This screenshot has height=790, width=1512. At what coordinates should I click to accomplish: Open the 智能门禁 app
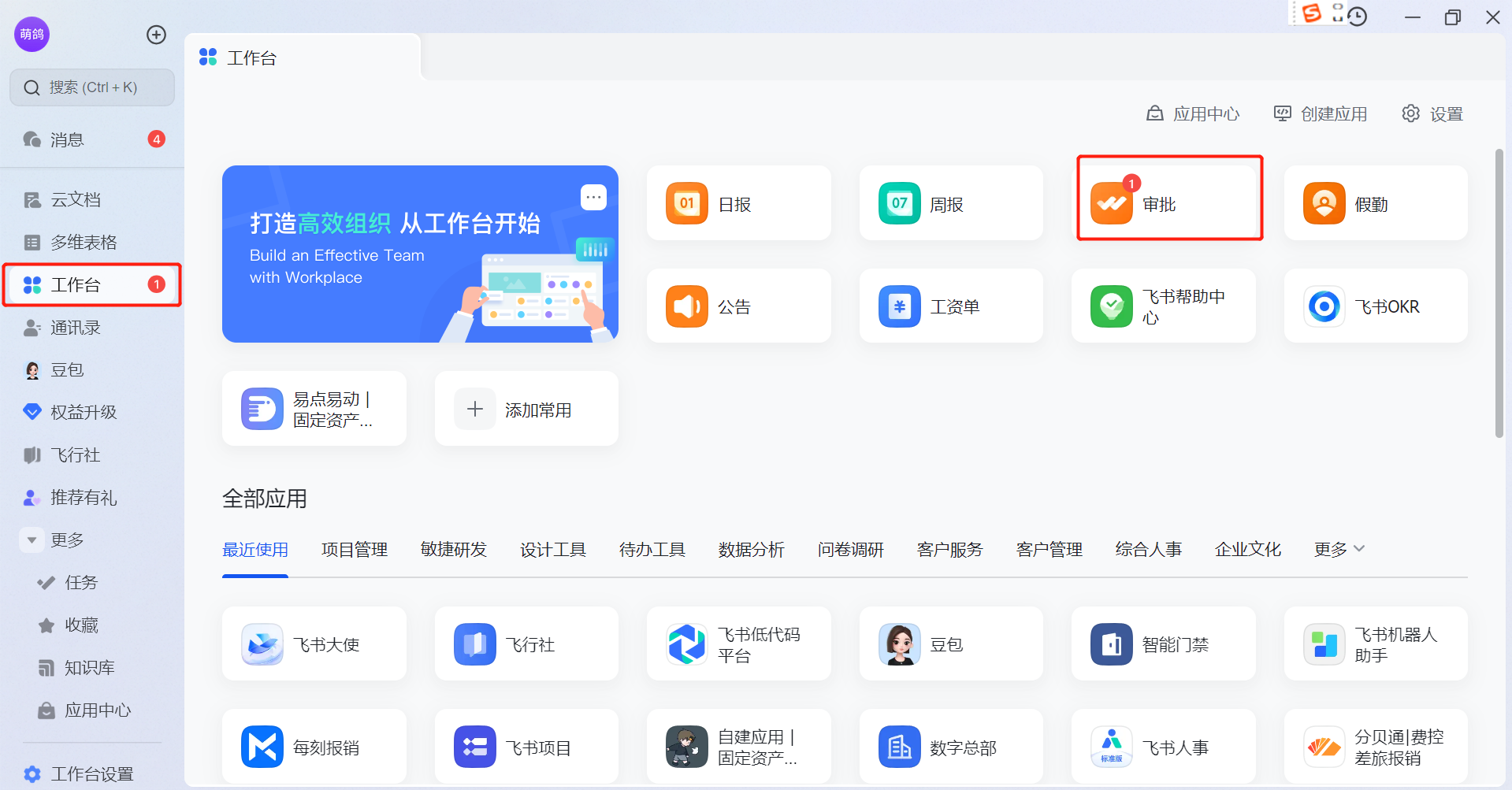1163,643
